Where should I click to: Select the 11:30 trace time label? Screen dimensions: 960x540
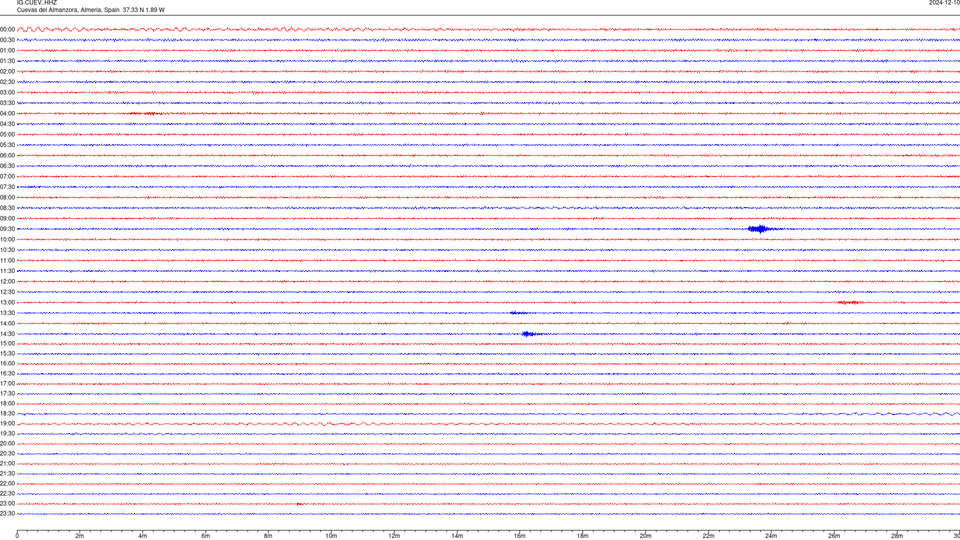[7, 271]
